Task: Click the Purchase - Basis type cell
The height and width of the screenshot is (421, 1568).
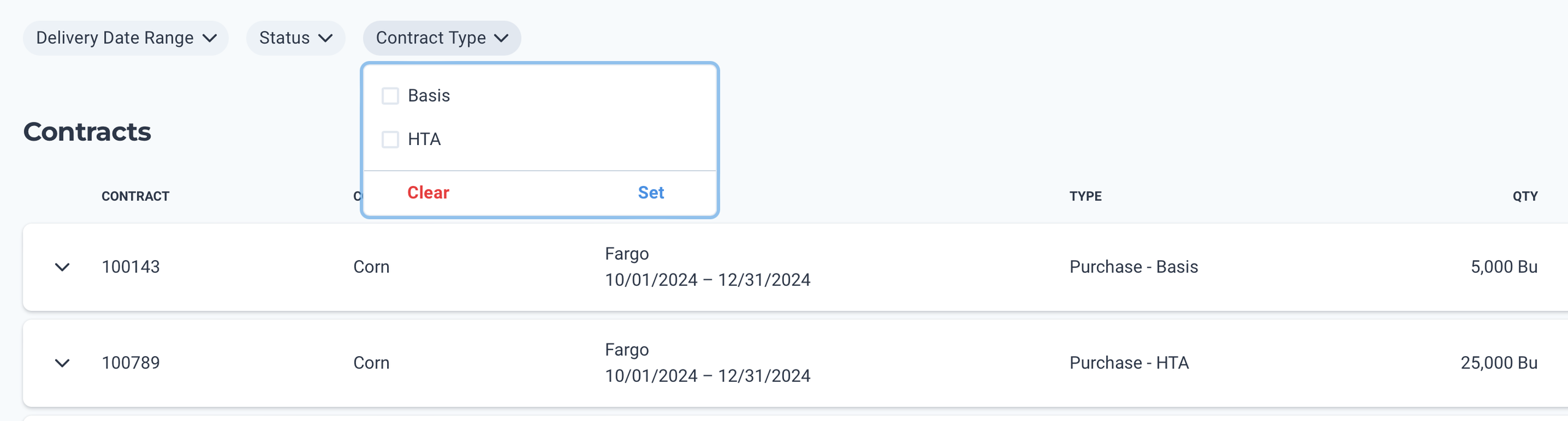Action: click(x=1133, y=267)
